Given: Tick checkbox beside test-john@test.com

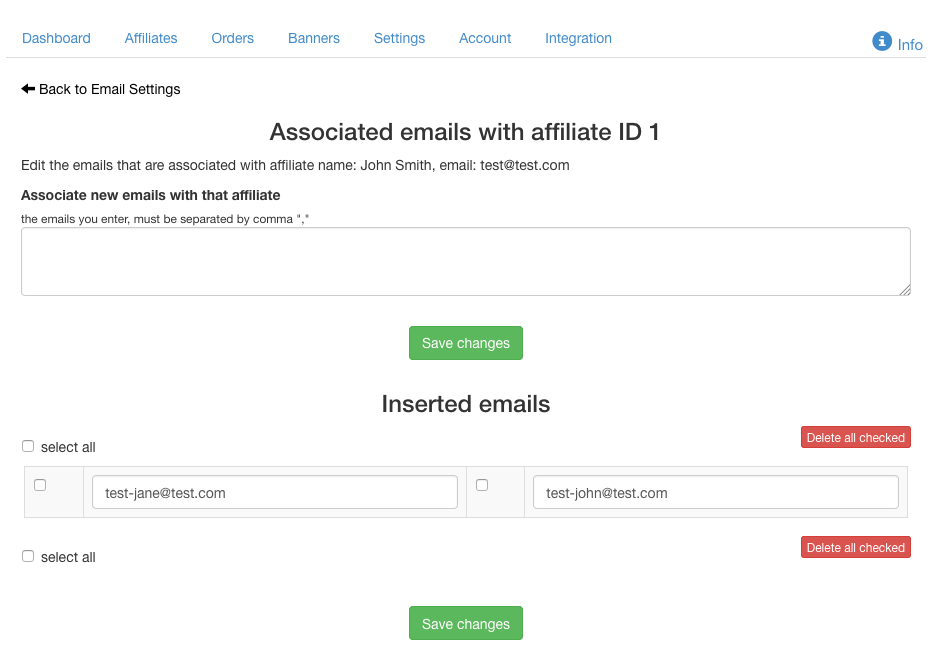Looking at the screenshot, I should pyautogui.click(x=482, y=485).
